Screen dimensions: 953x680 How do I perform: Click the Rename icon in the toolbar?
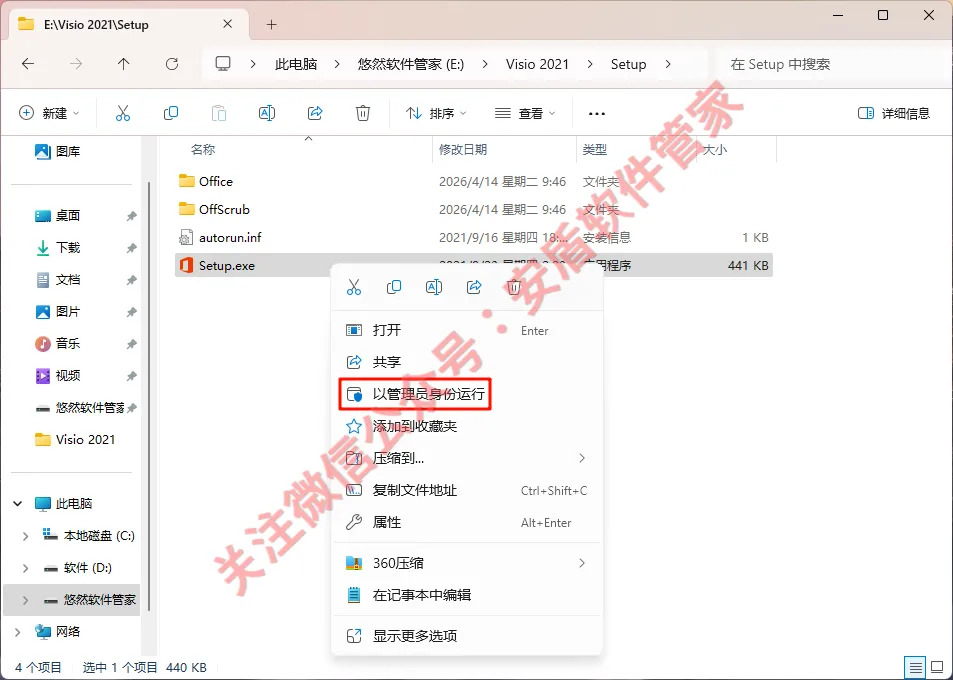pyautogui.click(x=267, y=113)
